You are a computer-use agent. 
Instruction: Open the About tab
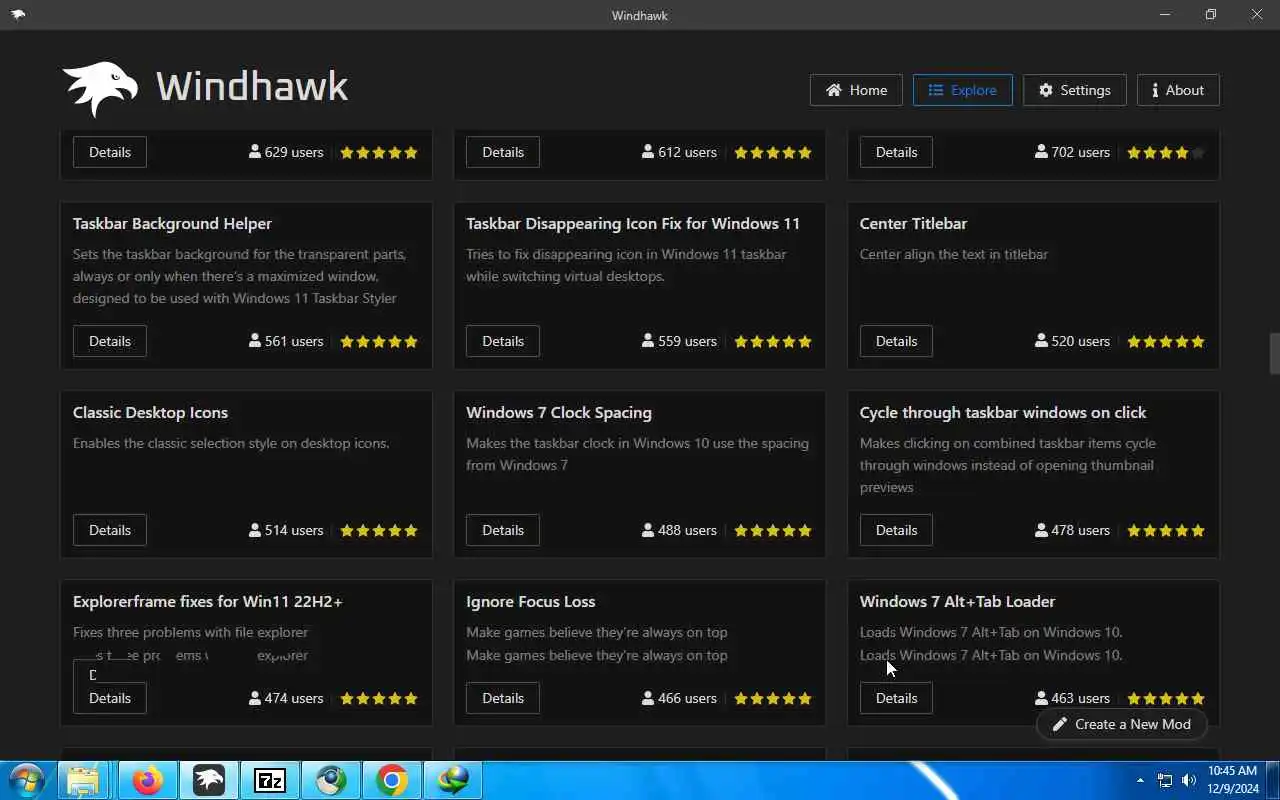point(1178,90)
